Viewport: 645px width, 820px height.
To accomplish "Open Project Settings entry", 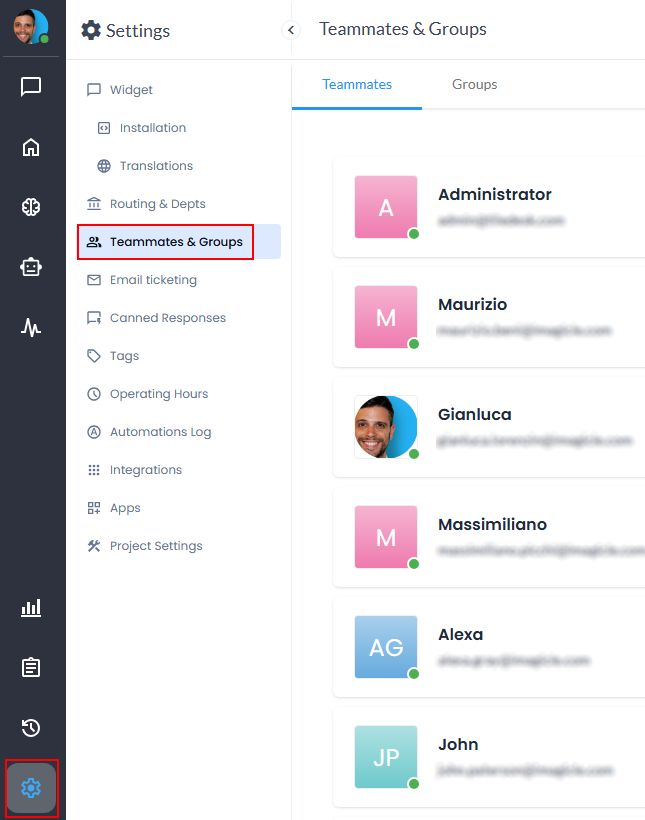I will pyautogui.click(x=155, y=546).
